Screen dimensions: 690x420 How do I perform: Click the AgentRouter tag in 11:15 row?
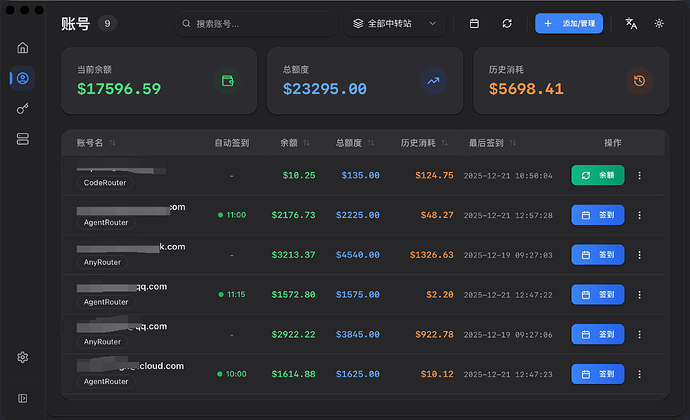pos(106,302)
